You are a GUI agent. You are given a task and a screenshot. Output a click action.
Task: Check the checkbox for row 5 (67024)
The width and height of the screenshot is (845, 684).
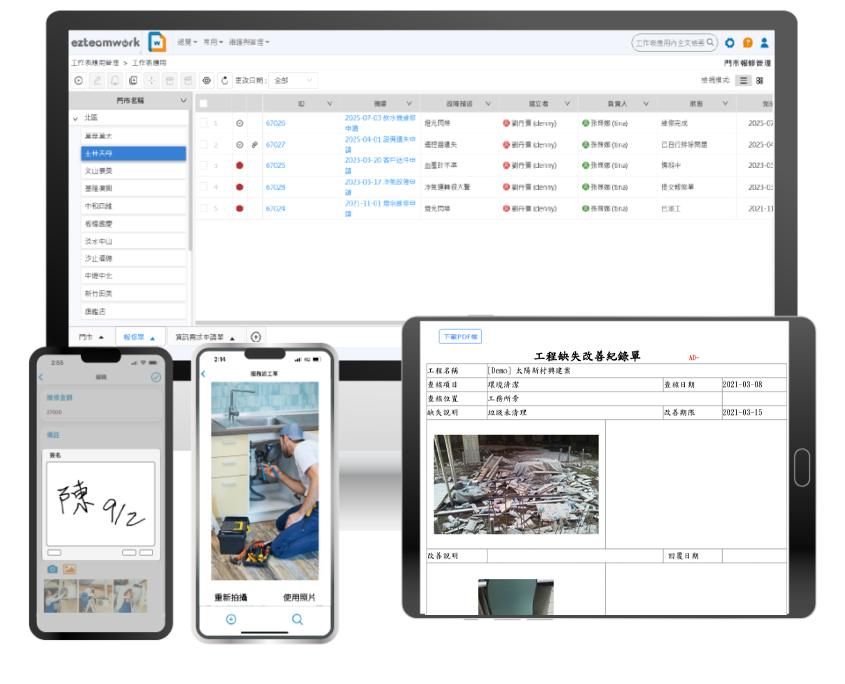point(204,208)
